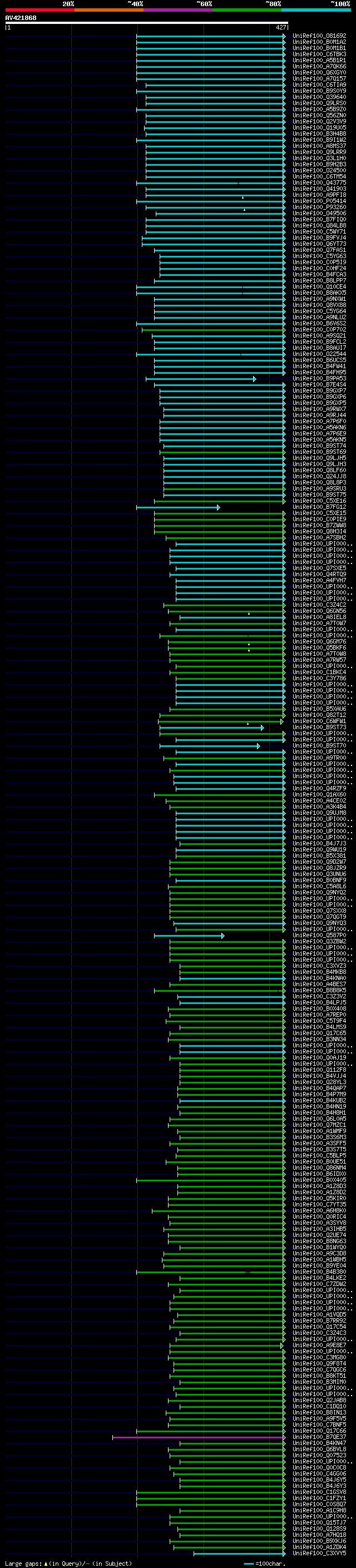Open hit UniRef100_C5WY71
The height and width of the screenshot is (1568, 356).
tap(319, 231)
